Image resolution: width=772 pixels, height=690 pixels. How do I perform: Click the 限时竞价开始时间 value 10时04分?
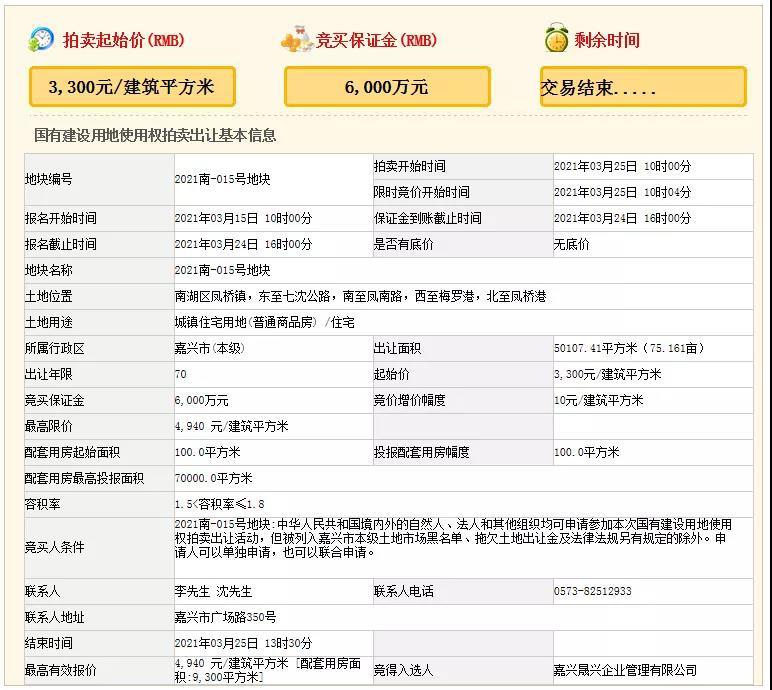tap(622, 193)
